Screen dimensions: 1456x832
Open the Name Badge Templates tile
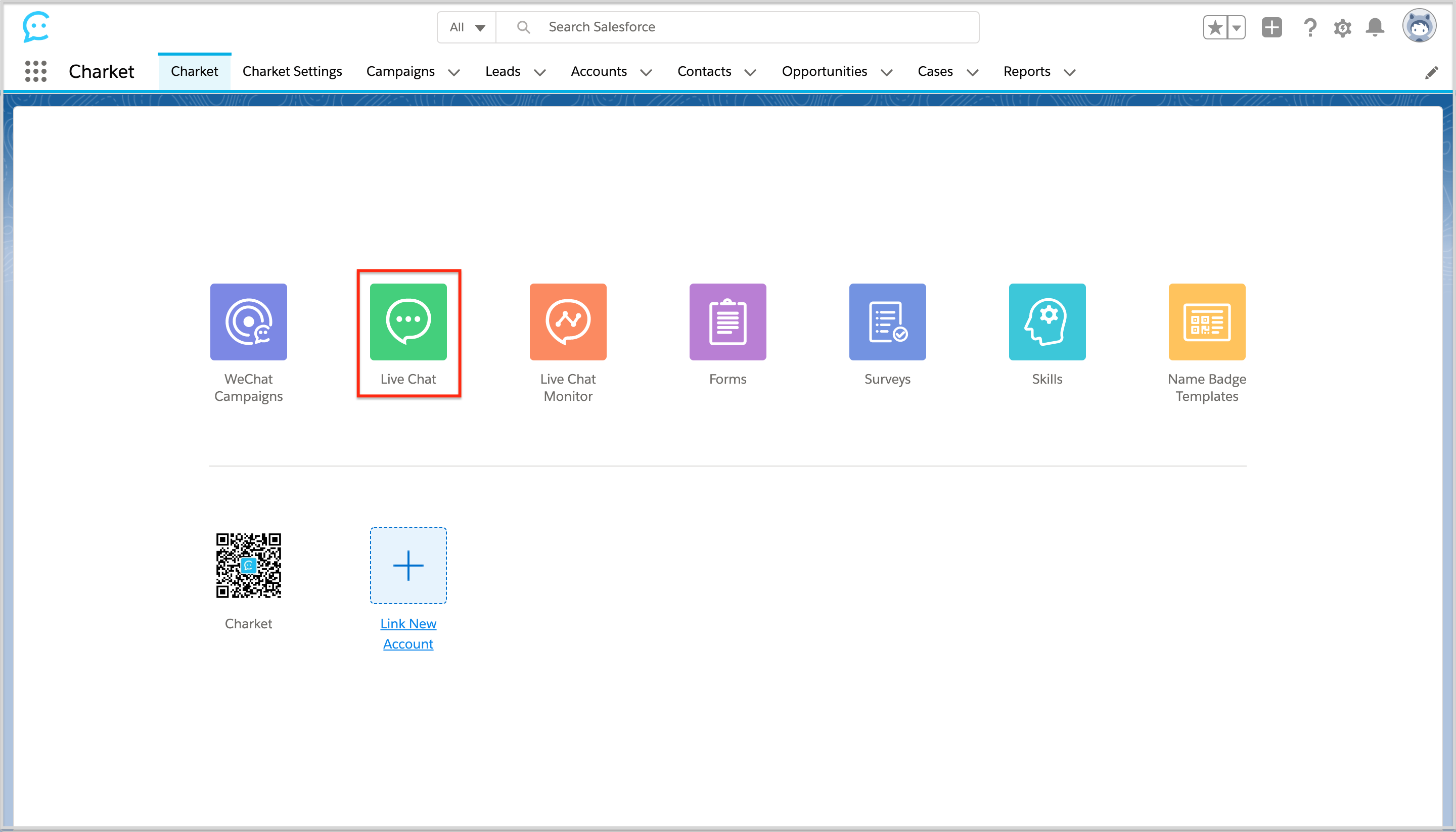pyautogui.click(x=1207, y=321)
